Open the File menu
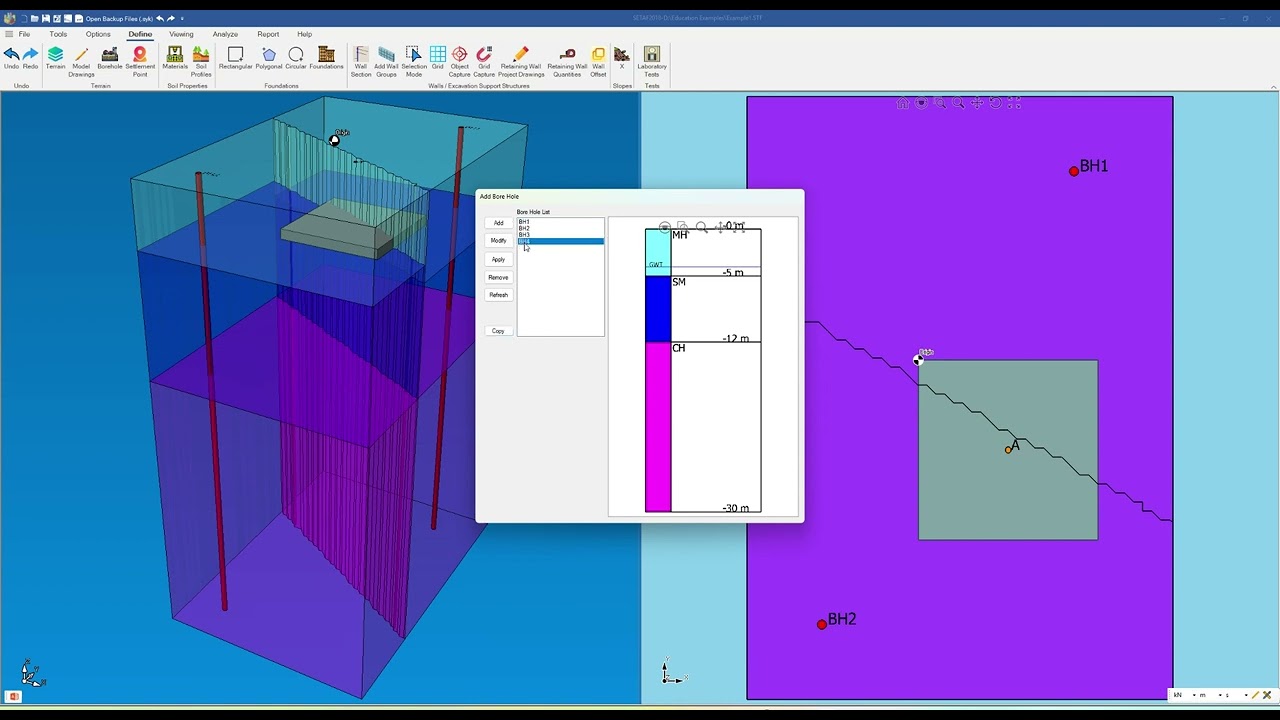Screen dimensions: 1280x720 pos(24,34)
